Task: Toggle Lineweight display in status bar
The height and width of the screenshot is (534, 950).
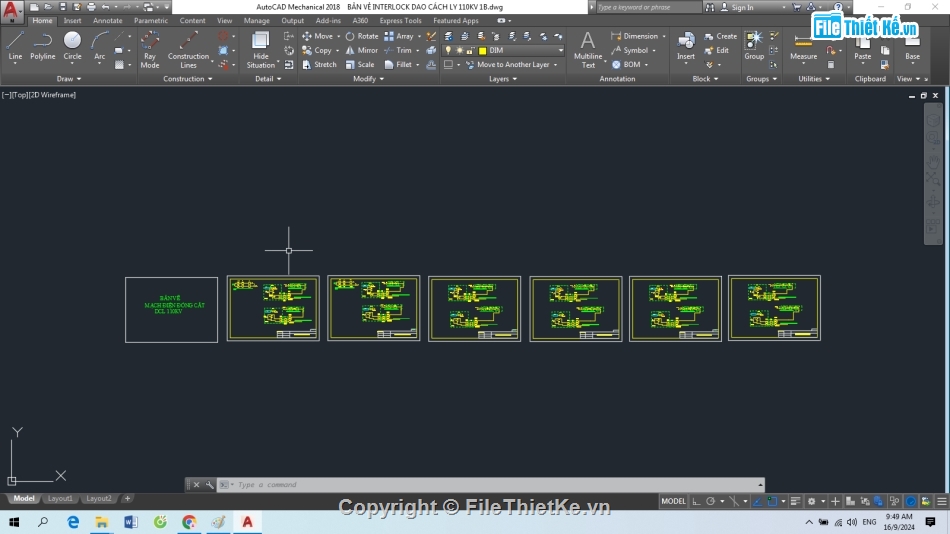Action: pyautogui.click(x=796, y=501)
